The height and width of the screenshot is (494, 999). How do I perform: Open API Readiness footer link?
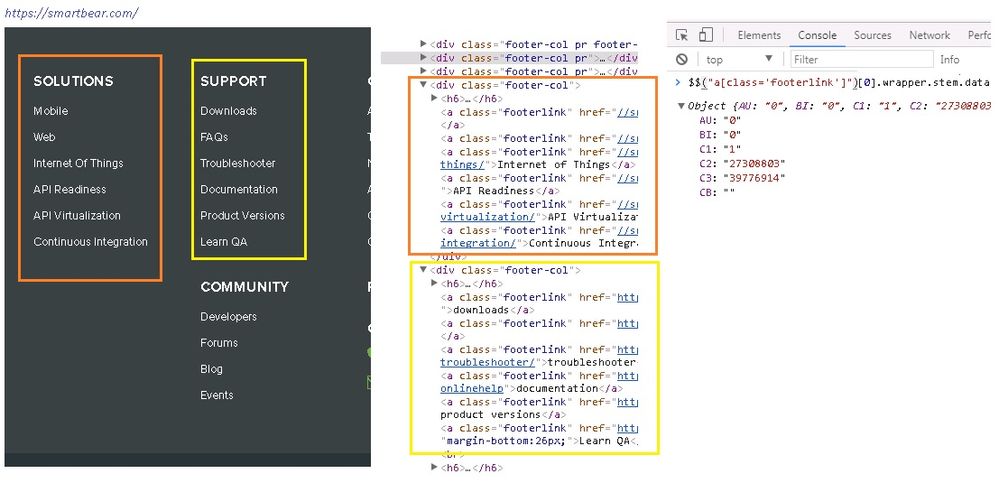pos(69,189)
